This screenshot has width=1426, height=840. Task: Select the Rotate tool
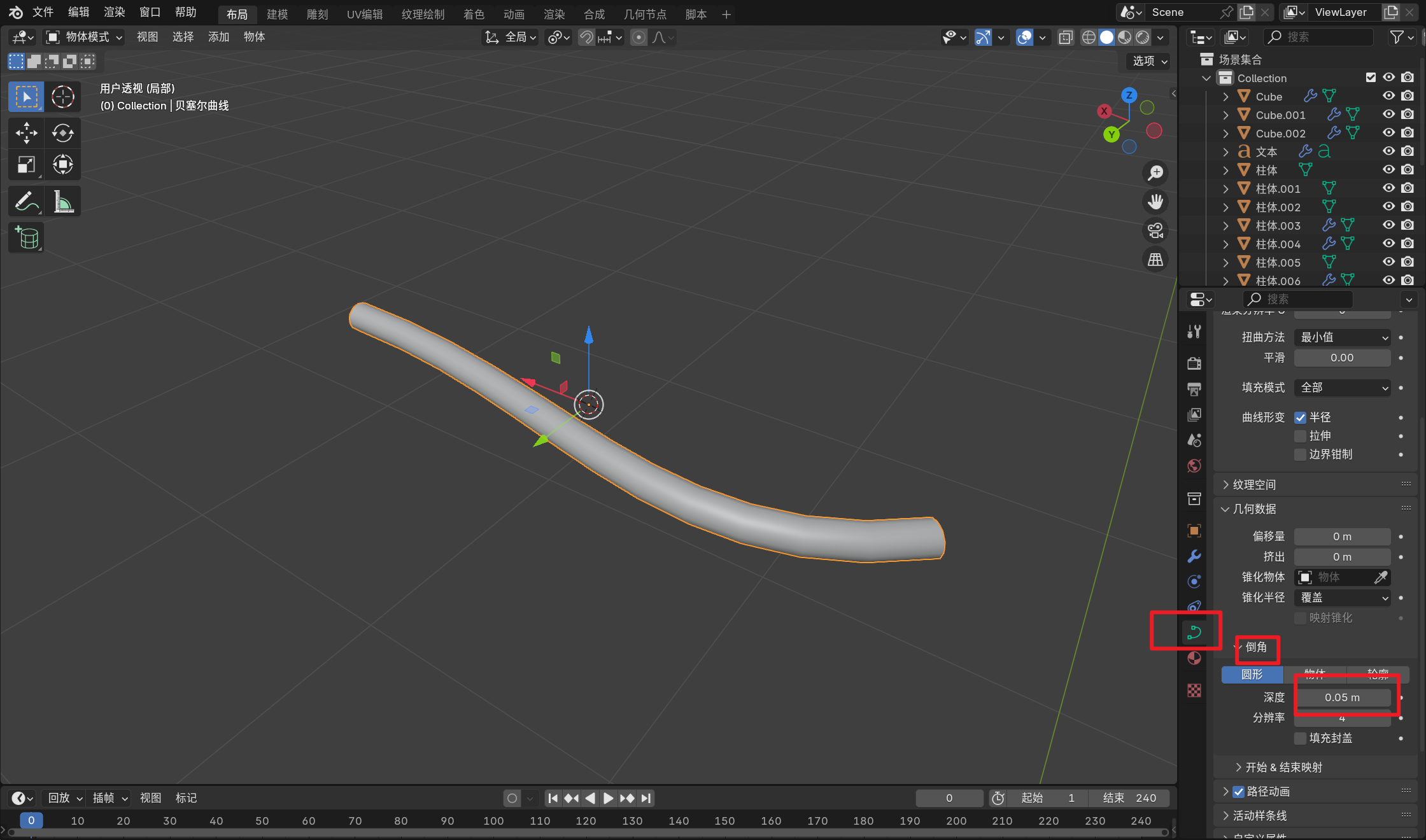click(62, 133)
